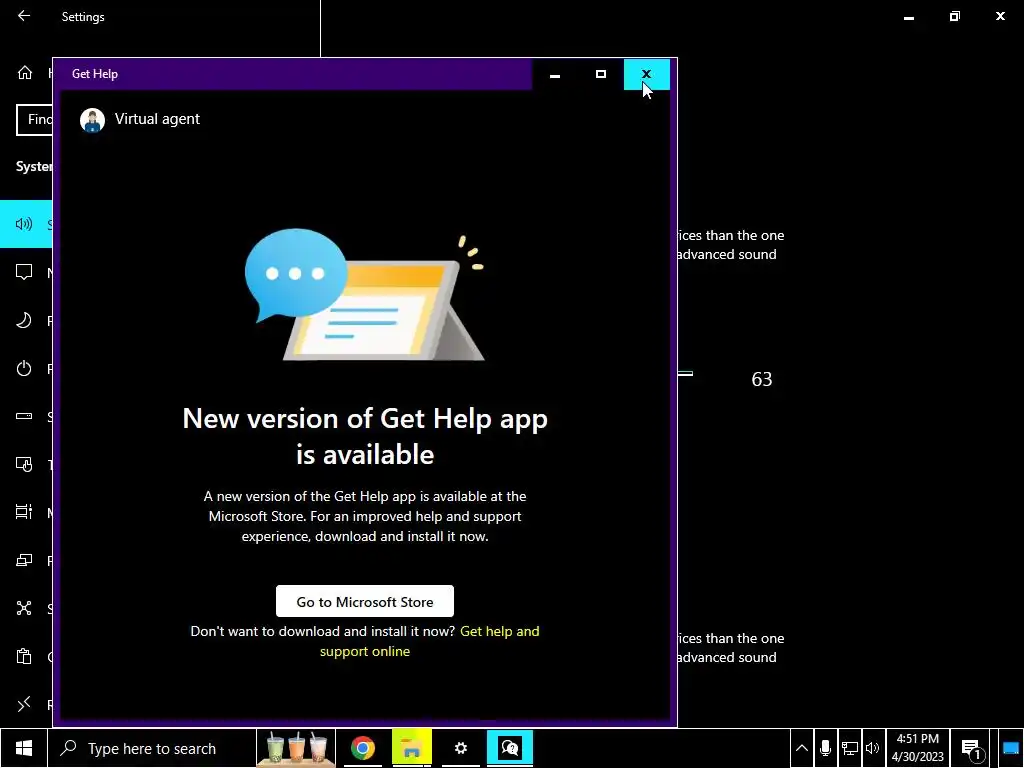Open Power & sleep icon in sidebar
Viewport: 1024px width, 768px height.
tap(24, 368)
